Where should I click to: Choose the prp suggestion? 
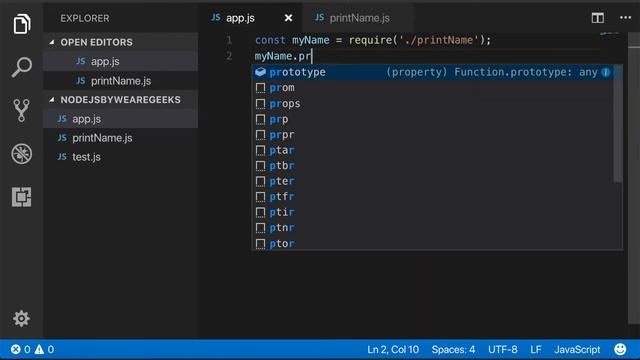[433, 119]
